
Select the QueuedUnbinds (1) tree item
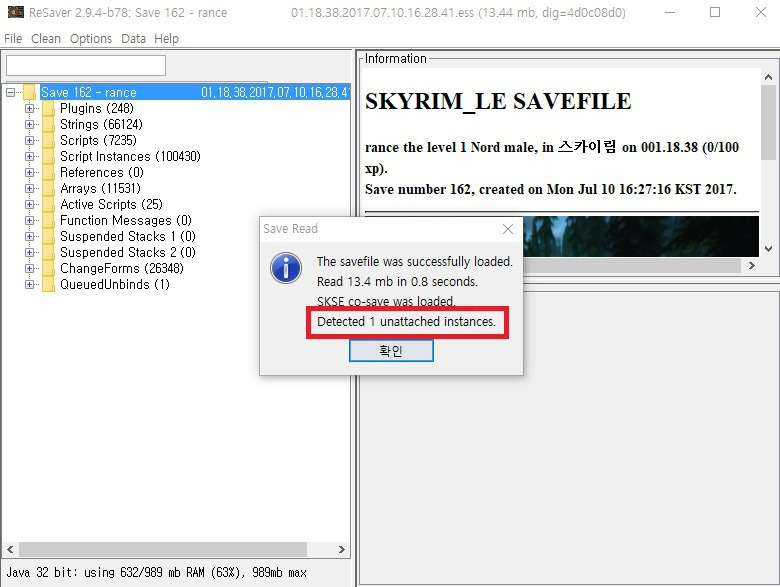(114, 285)
